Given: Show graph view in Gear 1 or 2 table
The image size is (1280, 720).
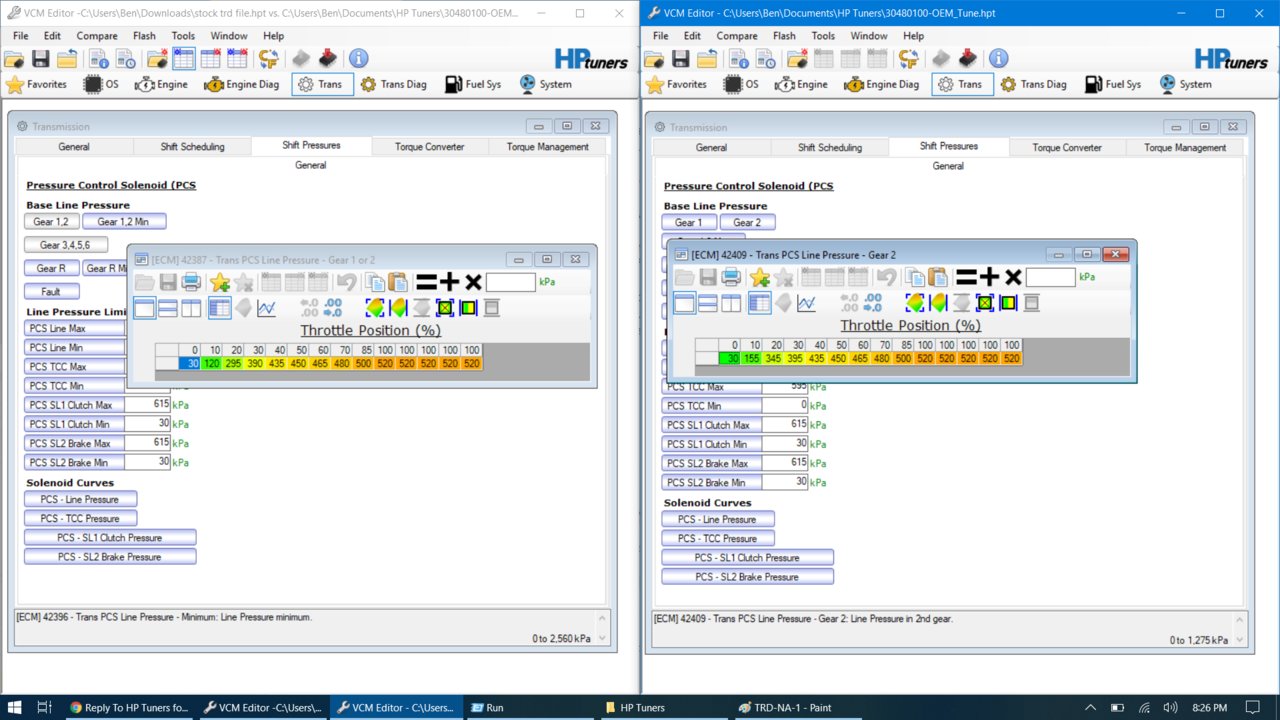Looking at the screenshot, I should click(x=266, y=308).
